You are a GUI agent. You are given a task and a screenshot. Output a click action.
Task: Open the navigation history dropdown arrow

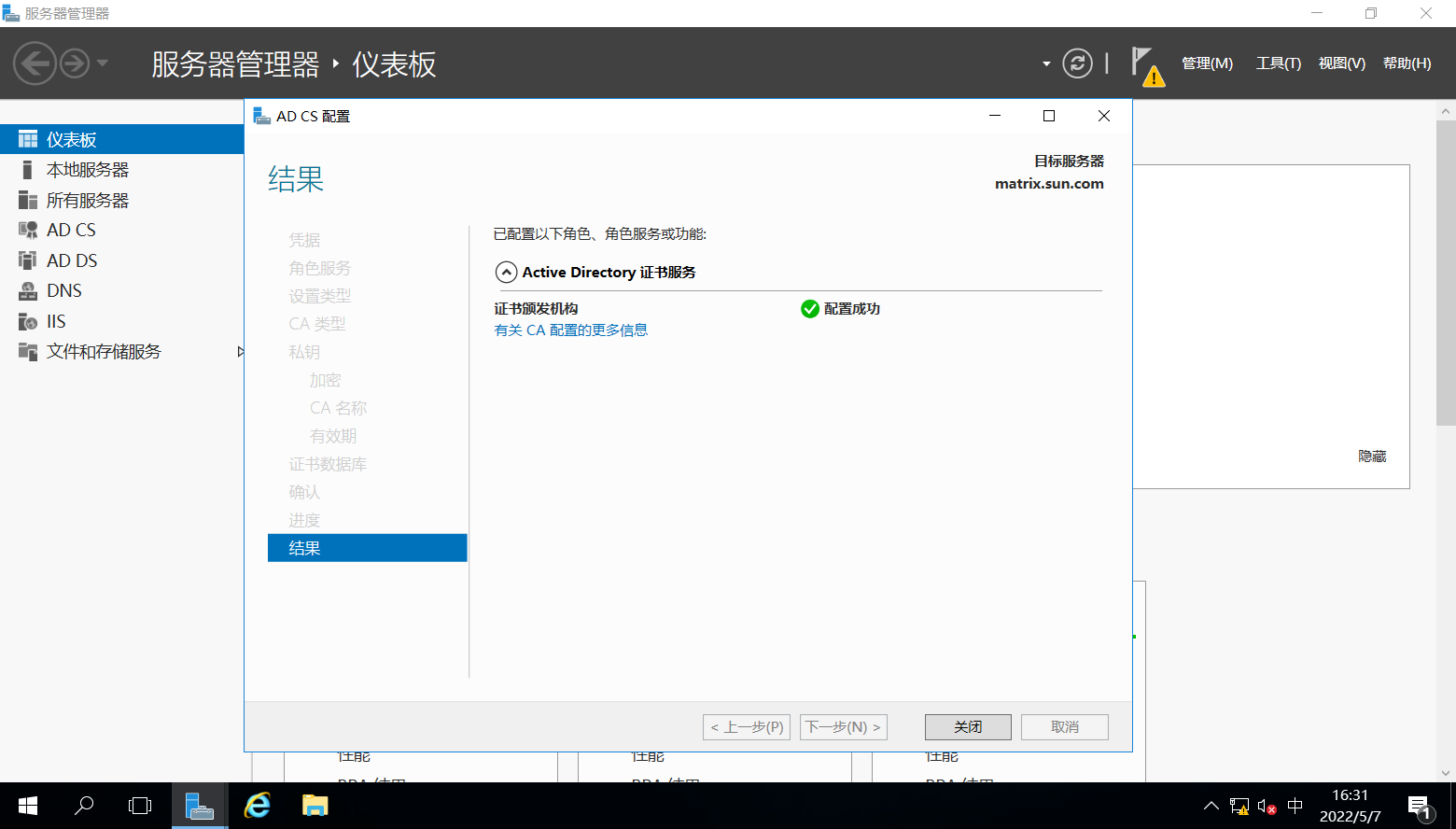point(103,63)
